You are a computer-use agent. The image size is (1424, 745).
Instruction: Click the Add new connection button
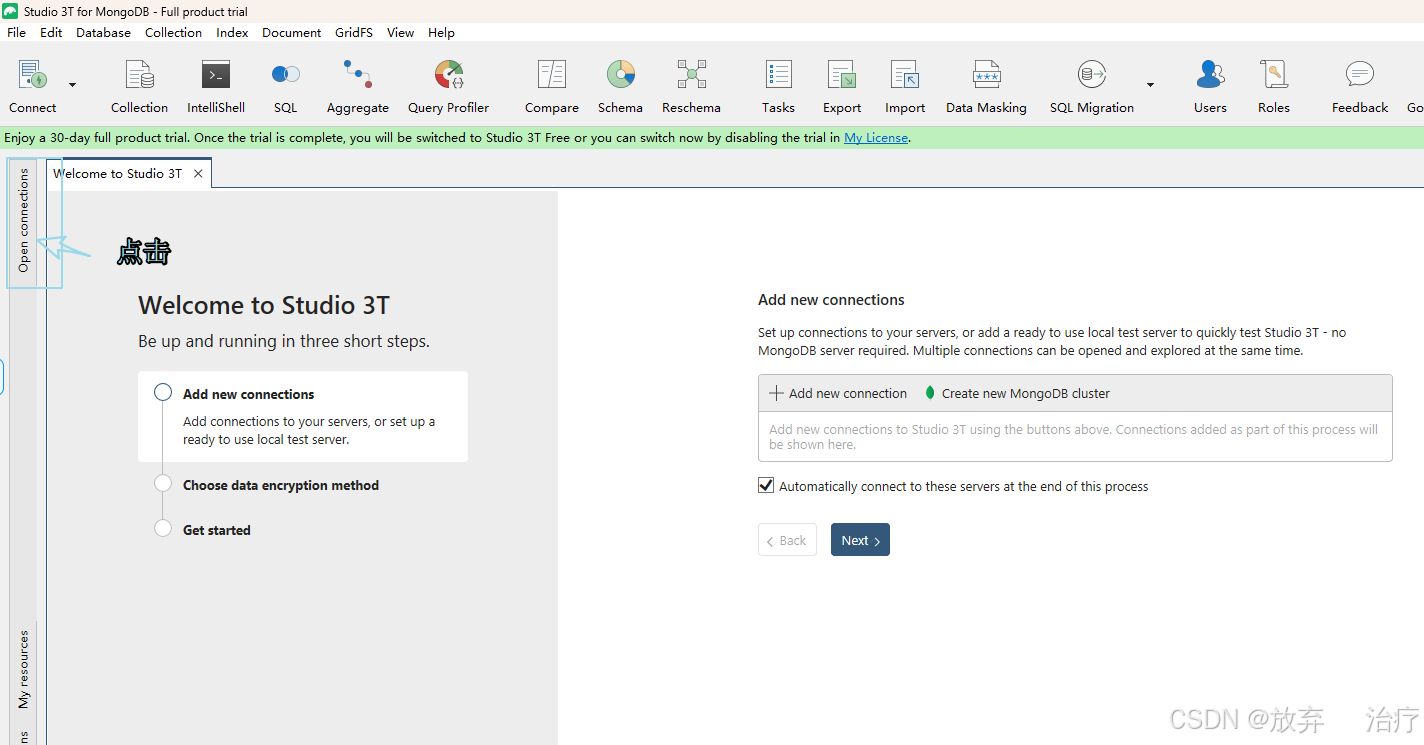[x=837, y=393]
